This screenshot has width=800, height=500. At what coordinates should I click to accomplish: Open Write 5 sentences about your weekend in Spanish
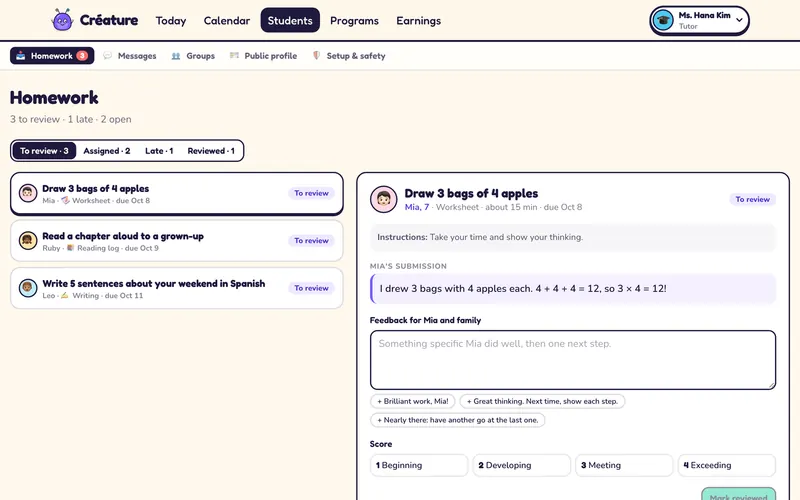click(x=177, y=288)
